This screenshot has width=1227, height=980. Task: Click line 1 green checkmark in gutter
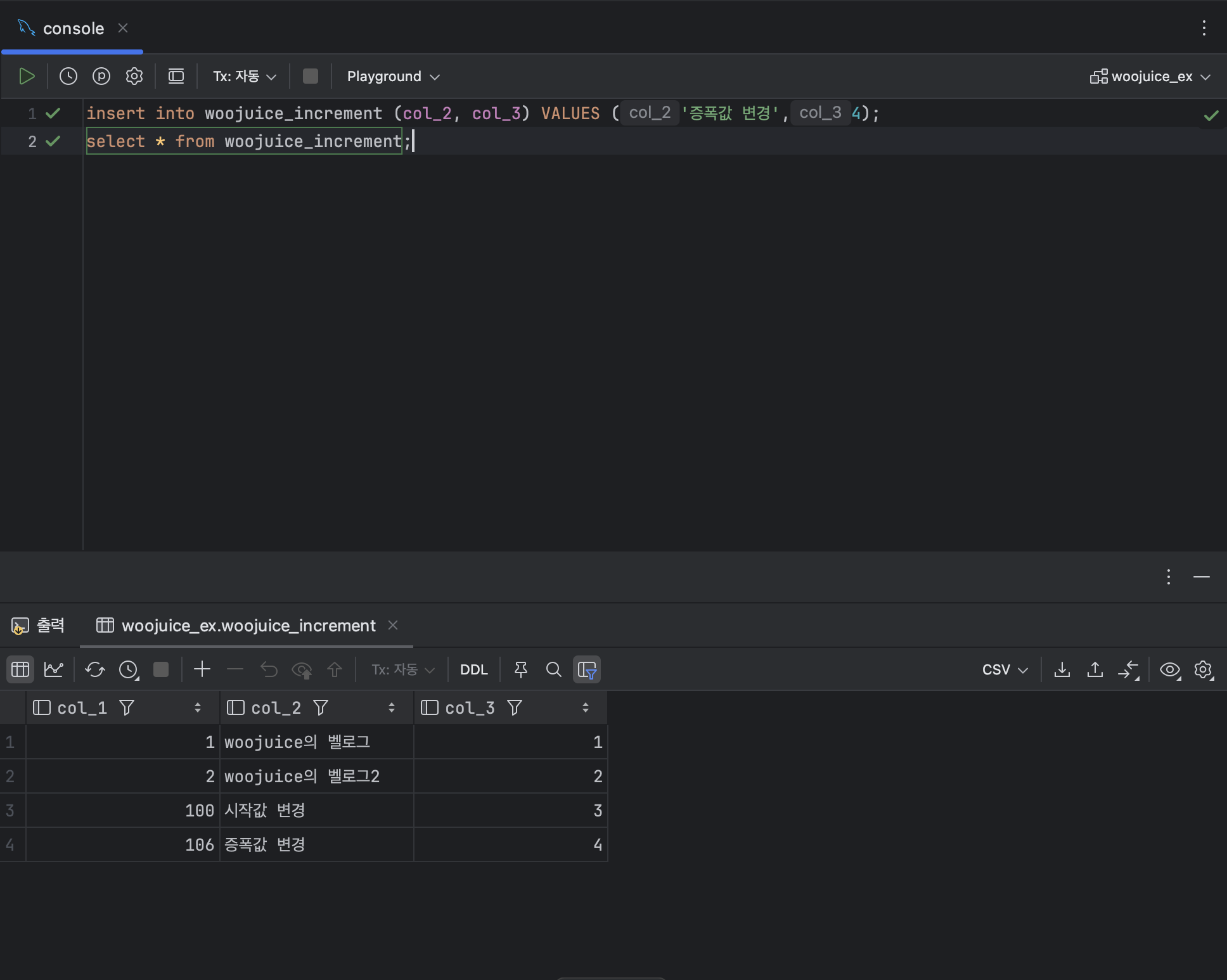[53, 113]
